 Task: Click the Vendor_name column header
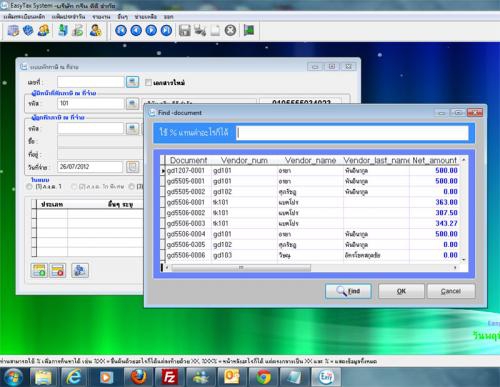(x=310, y=160)
